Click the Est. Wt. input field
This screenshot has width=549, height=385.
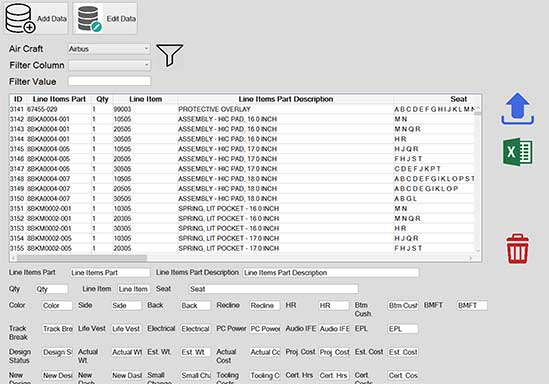point(195,352)
